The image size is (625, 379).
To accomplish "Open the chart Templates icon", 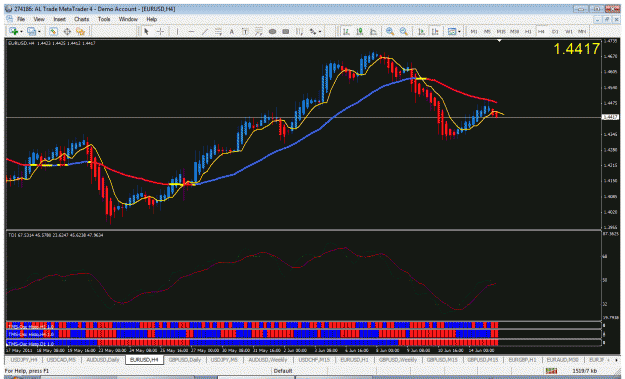I will click(x=452, y=31).
